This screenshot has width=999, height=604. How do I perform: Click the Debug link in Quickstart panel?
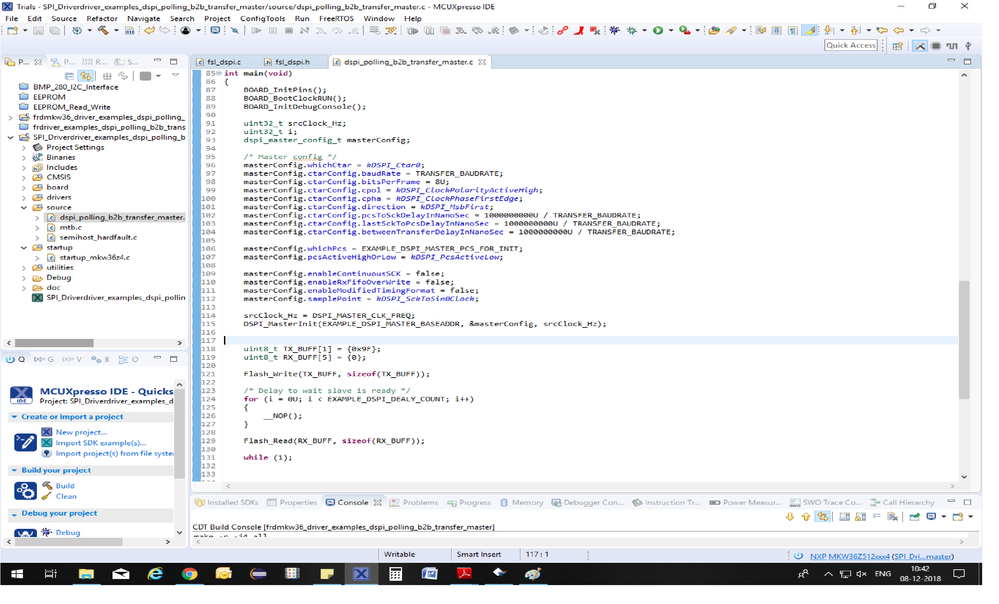tap(68, 533)
